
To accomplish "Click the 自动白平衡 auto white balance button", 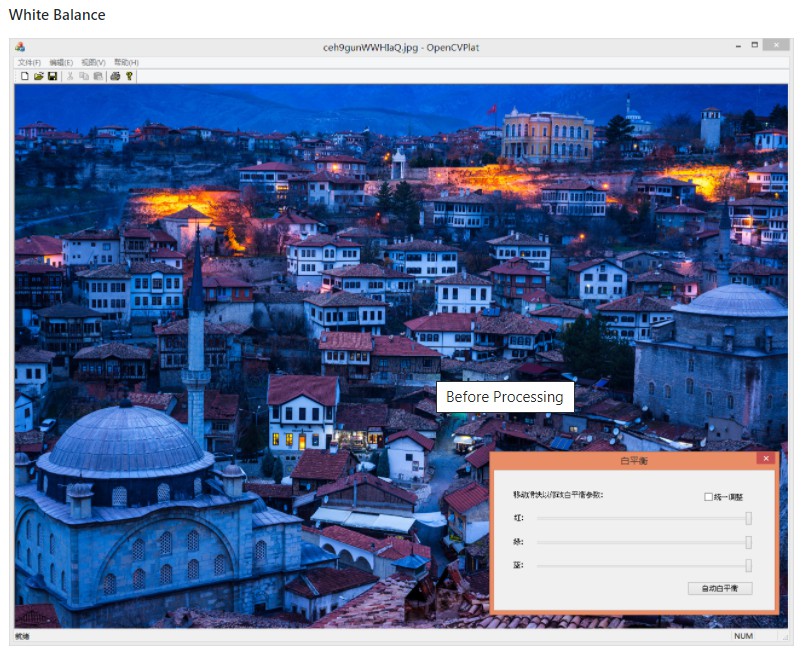I will click(x=720, y=588).
